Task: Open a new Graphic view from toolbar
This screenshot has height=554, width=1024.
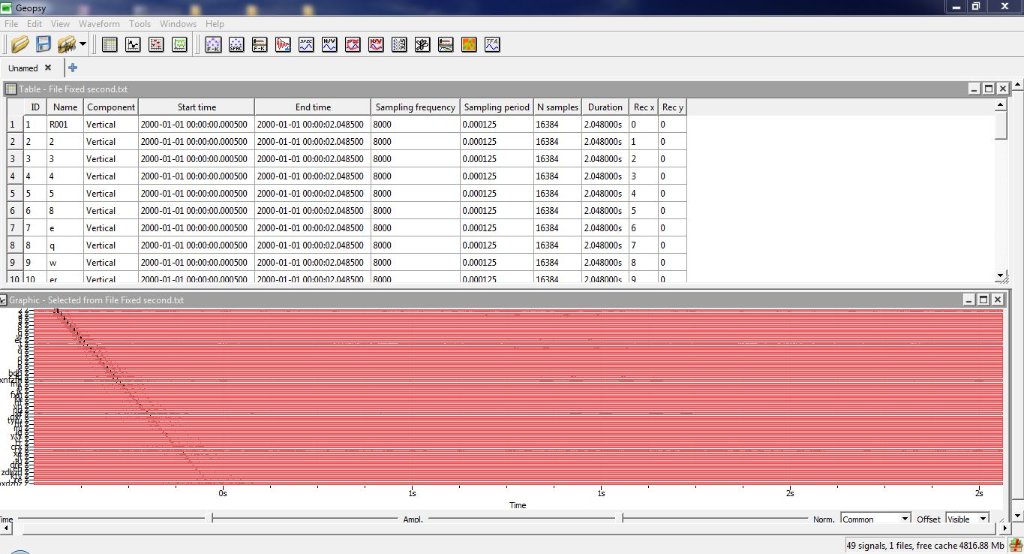Action: click(132, 44)
